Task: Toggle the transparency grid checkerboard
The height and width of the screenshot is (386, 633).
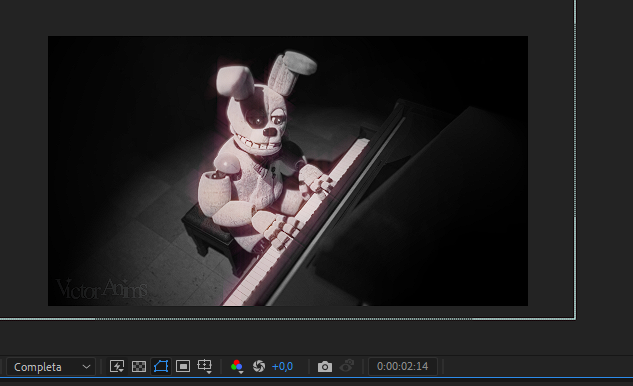Action: pyautogui.click(x=139, y=367)
